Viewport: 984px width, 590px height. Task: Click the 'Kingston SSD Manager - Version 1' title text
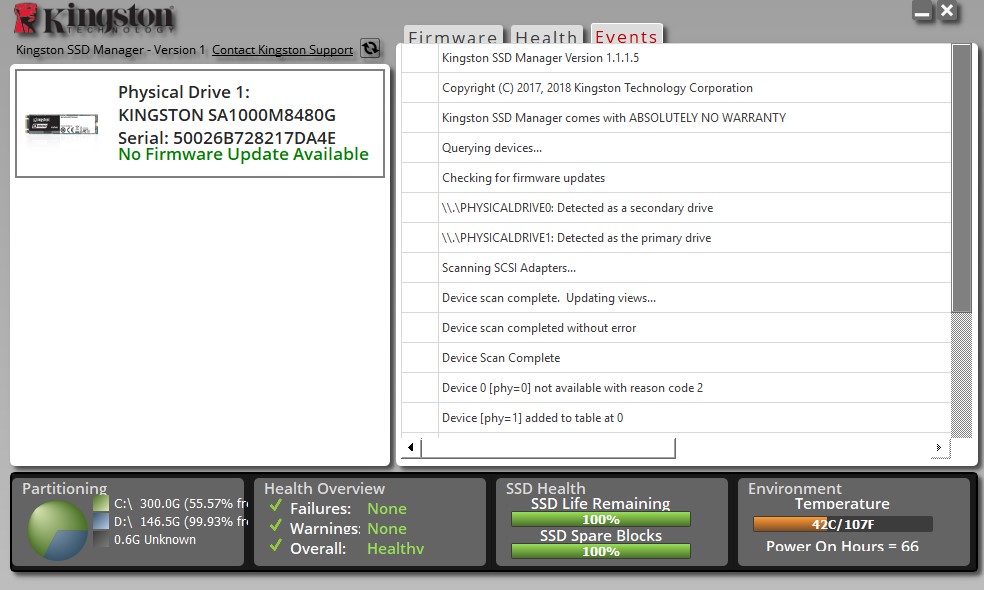110,50
